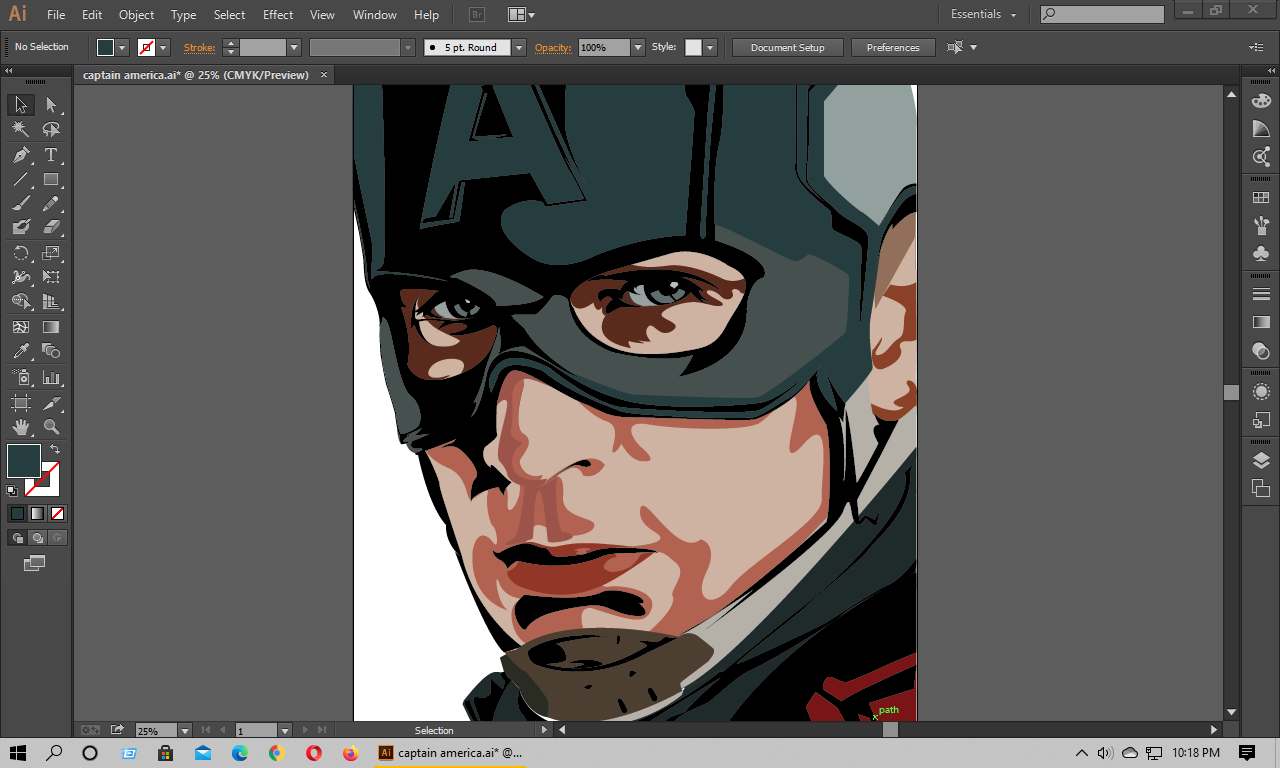Set paint mode to Color
The image size is (1280, 768).
(17, 513)
